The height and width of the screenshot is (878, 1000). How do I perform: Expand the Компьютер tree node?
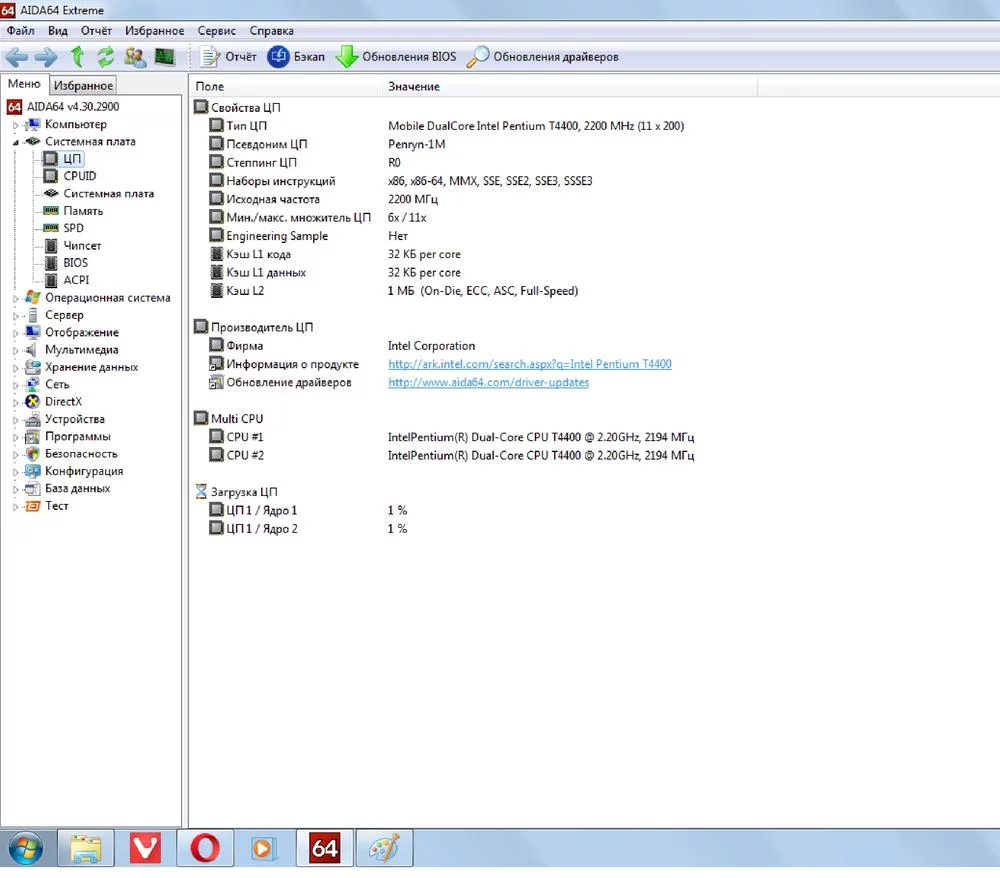click(x=15, y=125)
